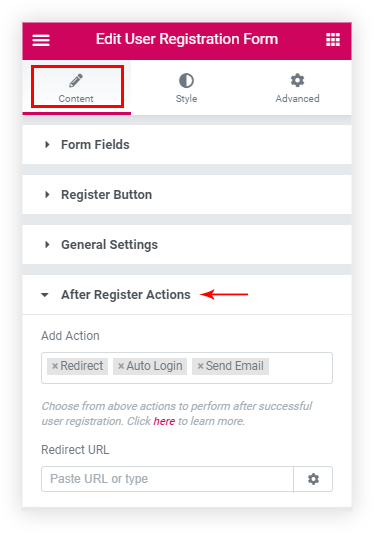Viewport: 374px width, 533px height.
Task: Switch to the Style tab
Action: 186,88
